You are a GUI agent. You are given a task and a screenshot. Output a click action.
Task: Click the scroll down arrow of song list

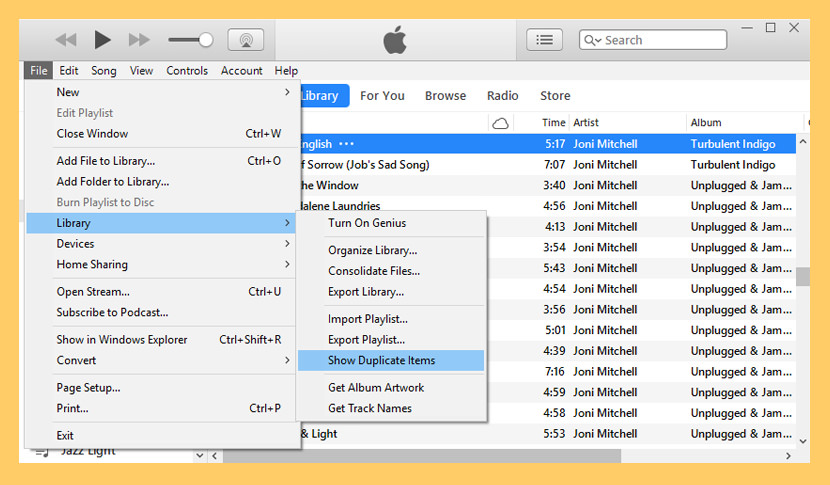(x=803, y=441)
